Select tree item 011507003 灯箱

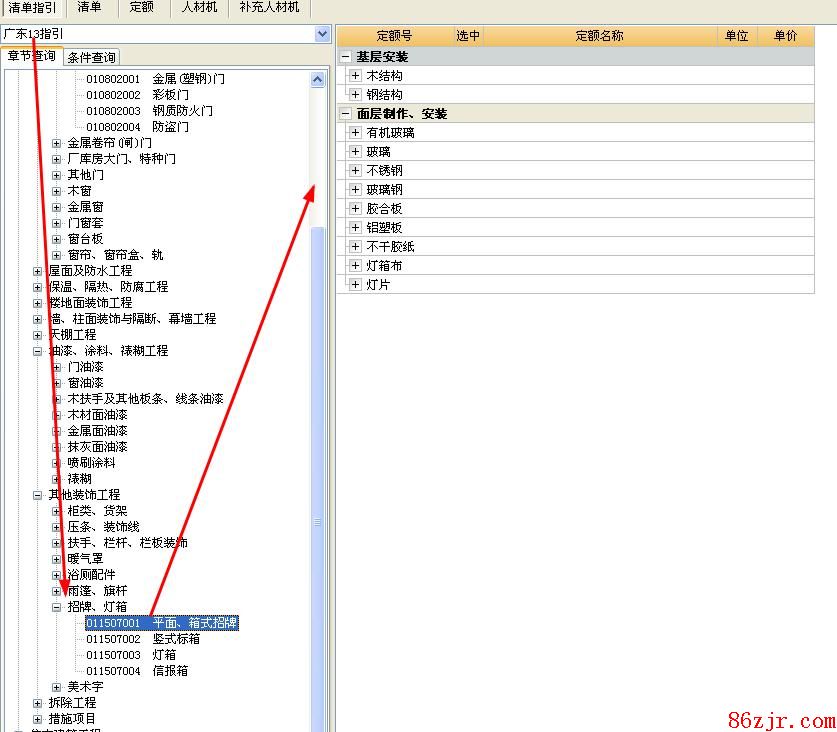[x=131, y=655]
